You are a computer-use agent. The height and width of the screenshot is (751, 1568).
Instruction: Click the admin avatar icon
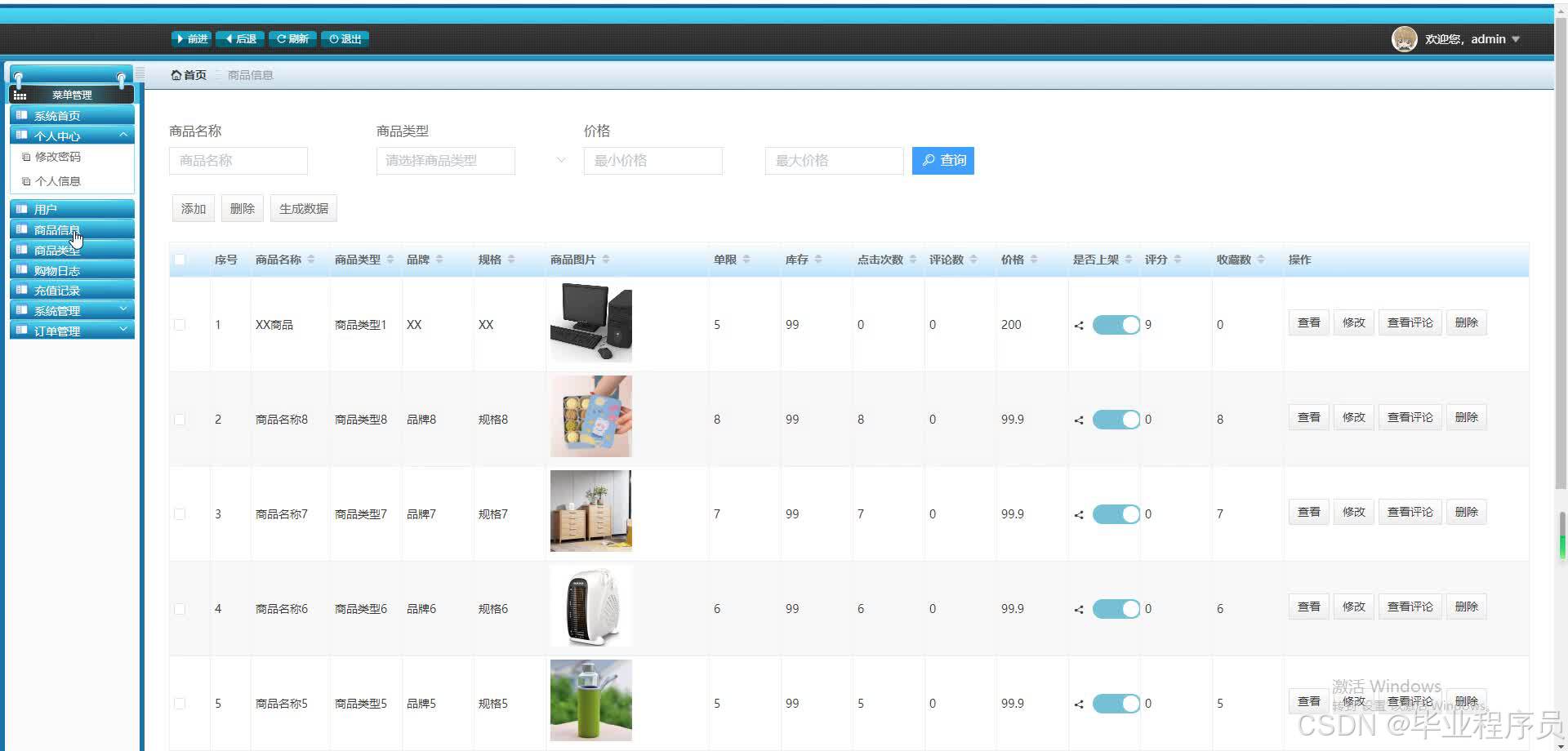click(1404, 38)
